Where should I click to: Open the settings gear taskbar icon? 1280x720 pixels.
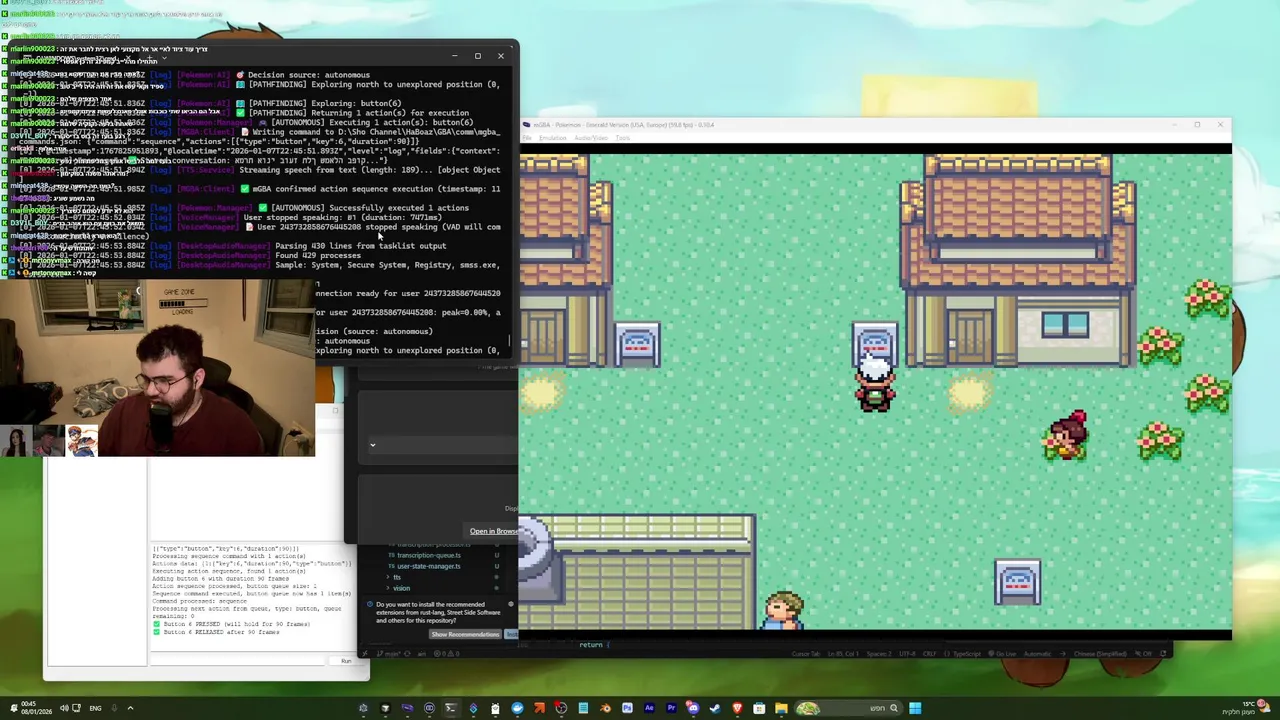click(x=362, y=708)
